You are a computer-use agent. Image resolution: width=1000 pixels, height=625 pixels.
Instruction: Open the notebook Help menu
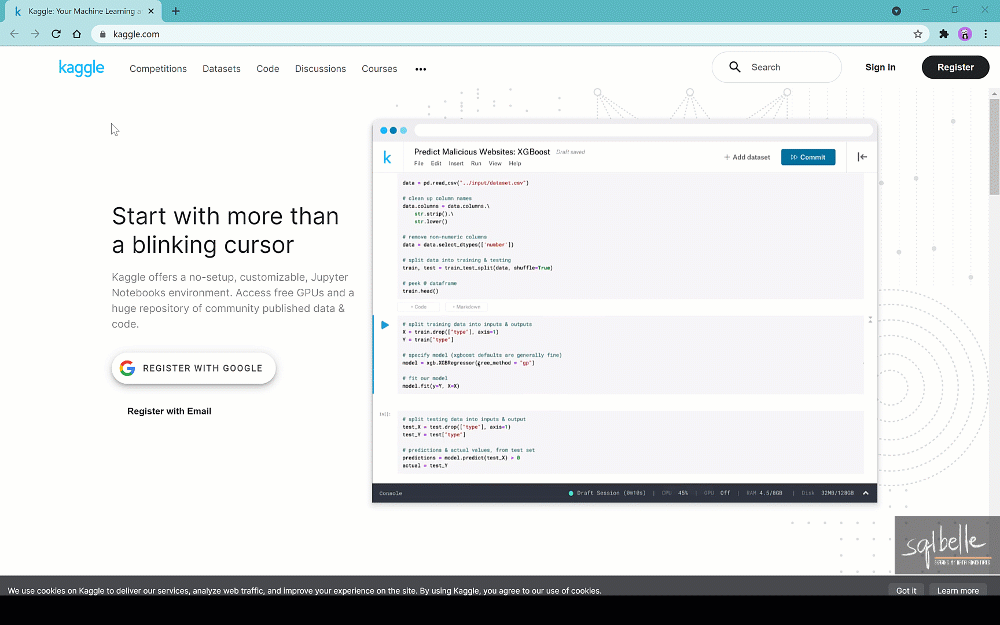(x=515, y=163)
